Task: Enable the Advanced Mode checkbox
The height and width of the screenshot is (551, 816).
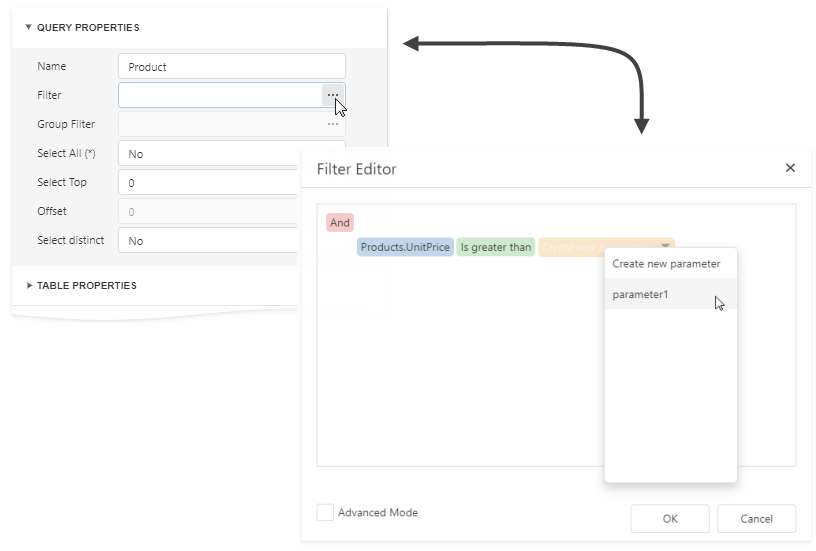Action: 325,512
